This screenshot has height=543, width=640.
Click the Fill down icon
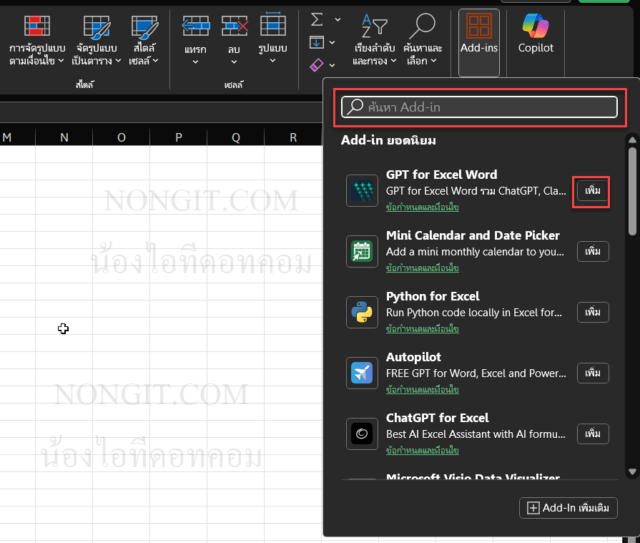click(317, 42)
